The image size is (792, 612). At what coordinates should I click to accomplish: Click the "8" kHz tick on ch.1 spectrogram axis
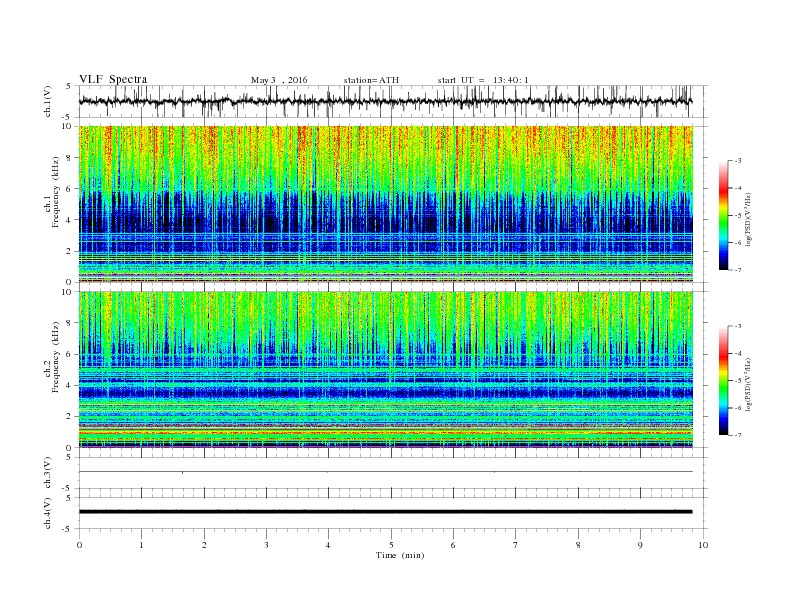69,158
